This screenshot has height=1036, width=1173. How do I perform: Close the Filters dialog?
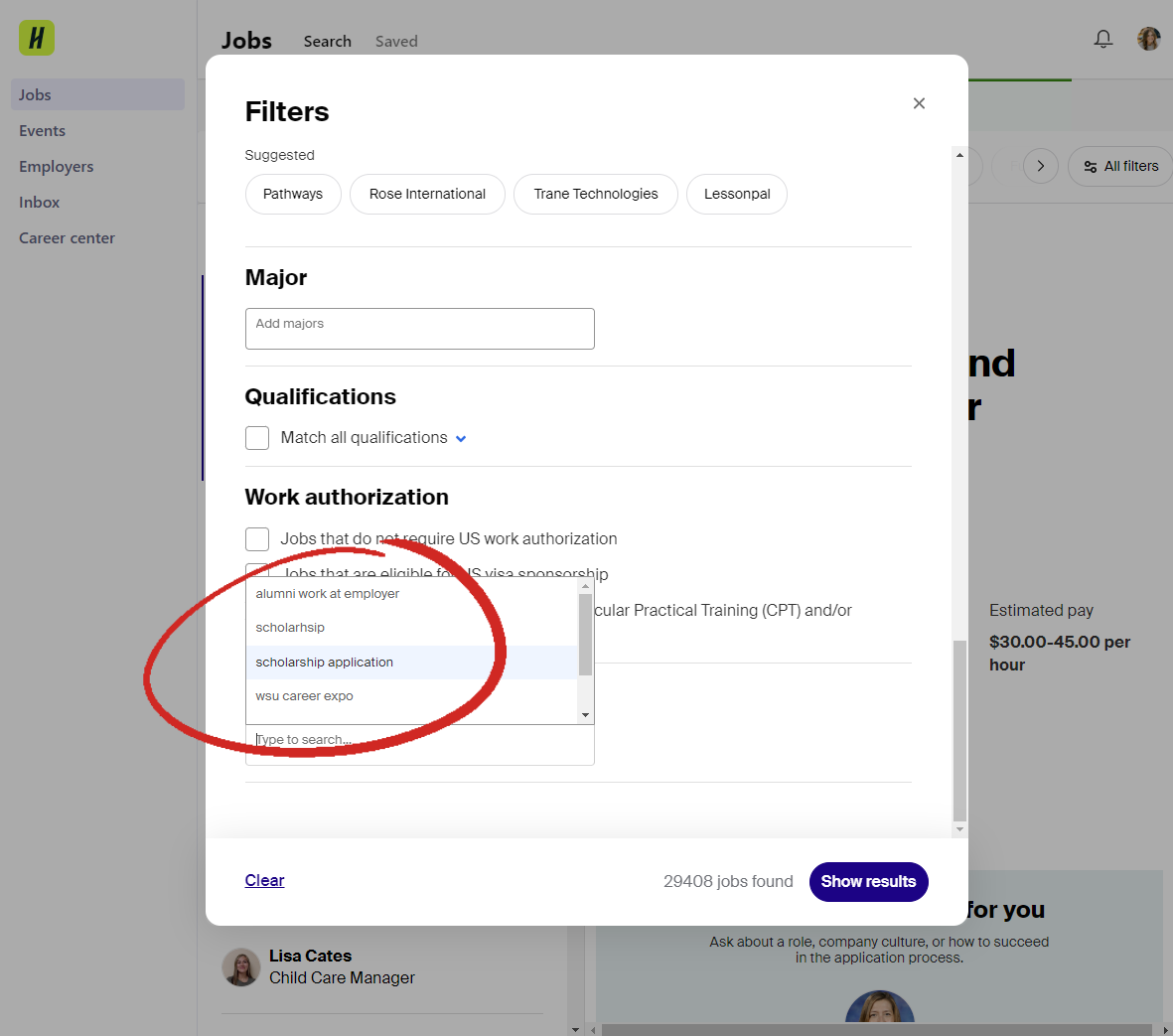[x=919, y=103]
